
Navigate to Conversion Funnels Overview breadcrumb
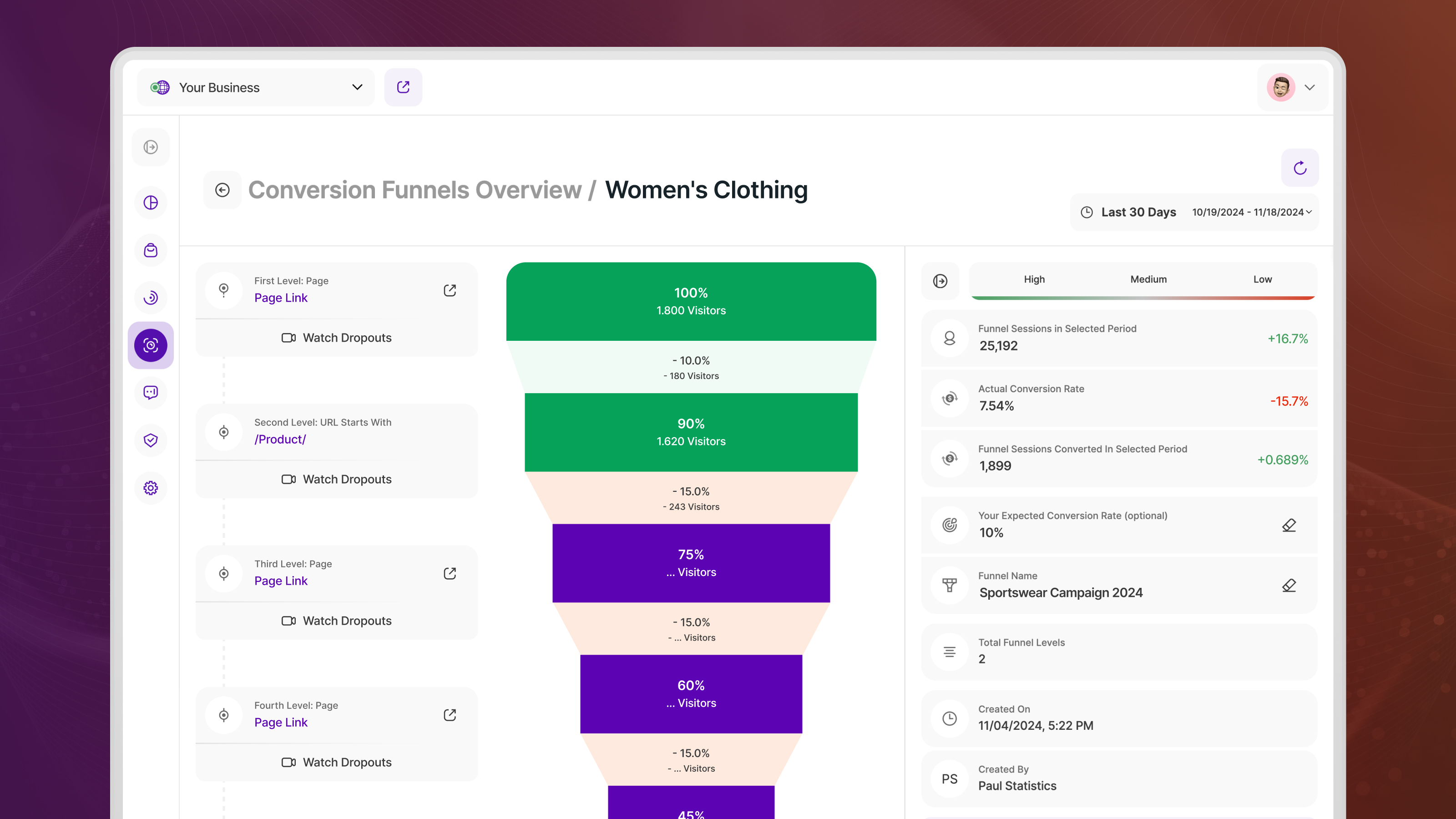point(415,190)
